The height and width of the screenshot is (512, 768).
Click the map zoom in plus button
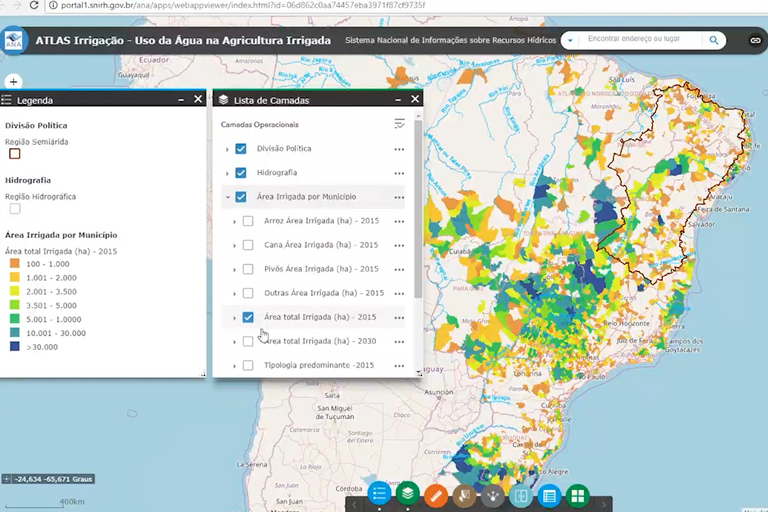[x=13, y=81]
